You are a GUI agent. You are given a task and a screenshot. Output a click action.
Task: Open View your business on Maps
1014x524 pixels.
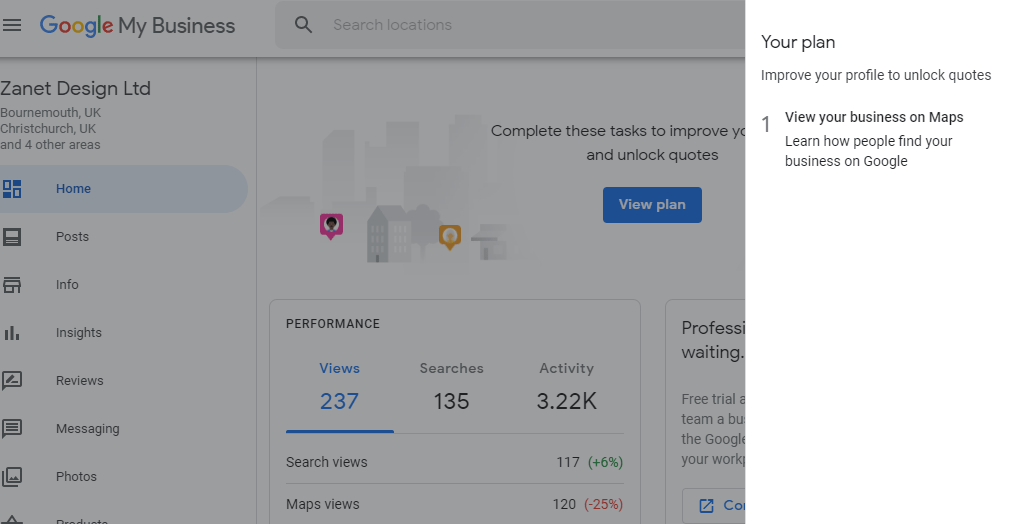(x=874, y=118)
